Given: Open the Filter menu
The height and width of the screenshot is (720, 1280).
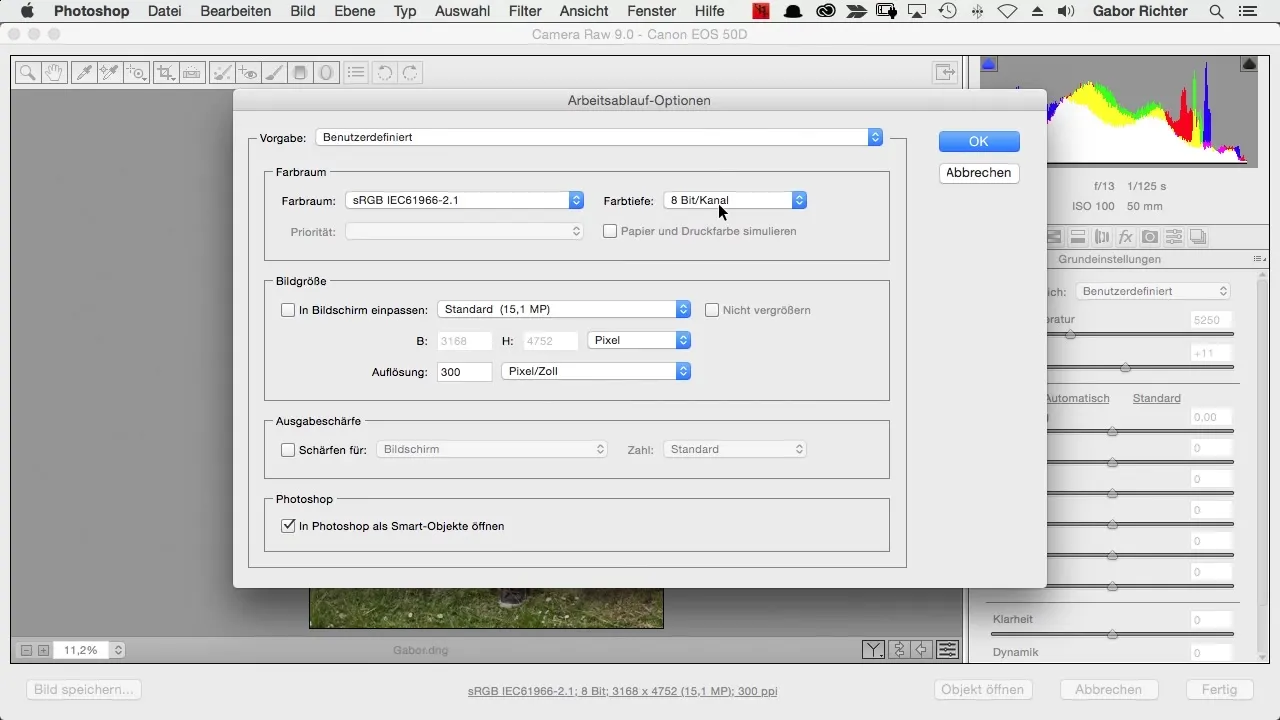Looking at the screenshot, I should pyautogui.click(x=525, y=11).
